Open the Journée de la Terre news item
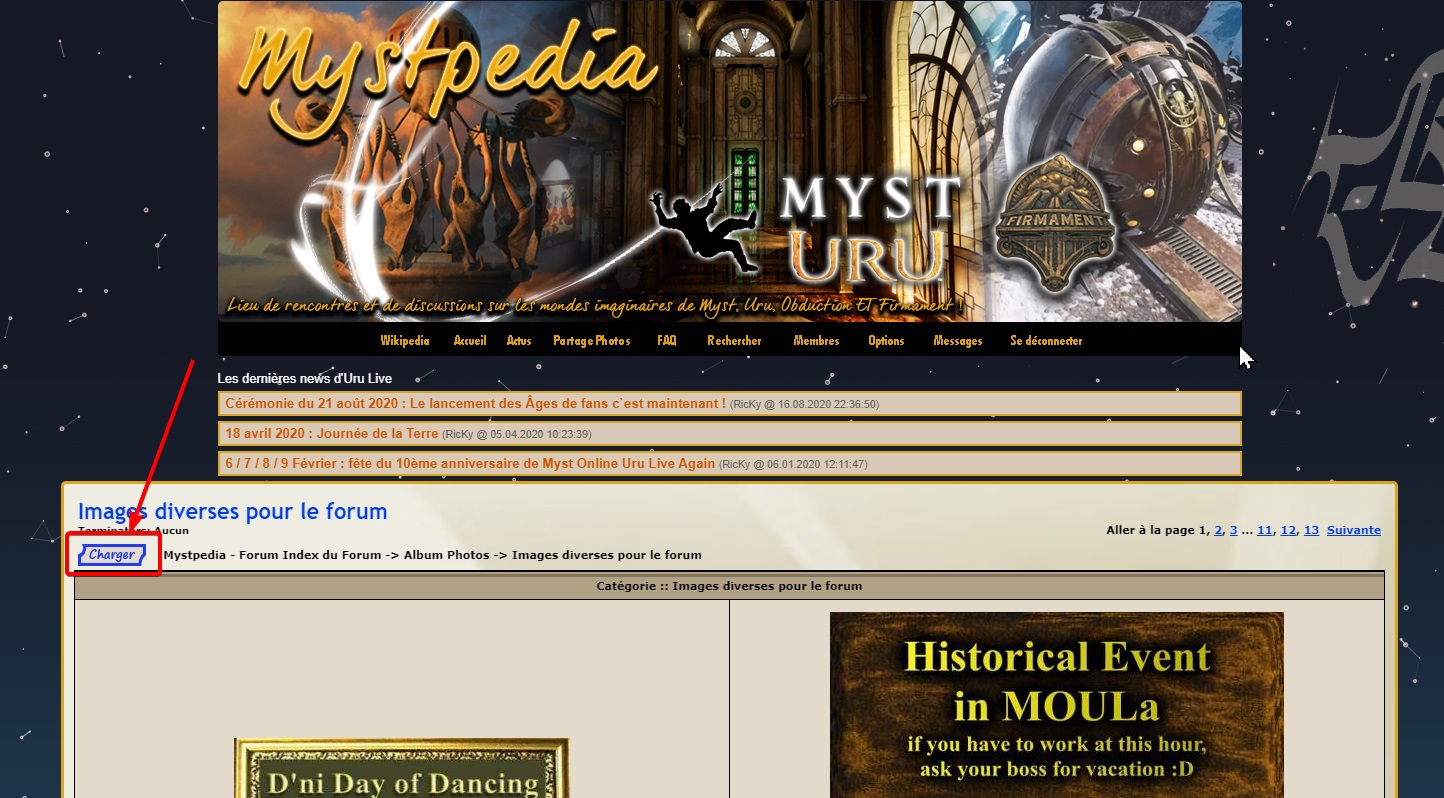 coord(331,434)
